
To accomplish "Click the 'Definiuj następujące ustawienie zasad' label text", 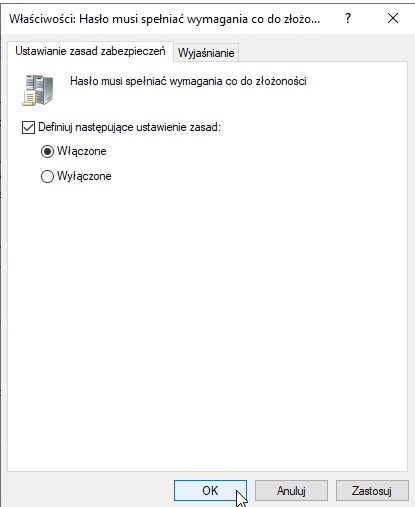I will (x=129, y=127).
